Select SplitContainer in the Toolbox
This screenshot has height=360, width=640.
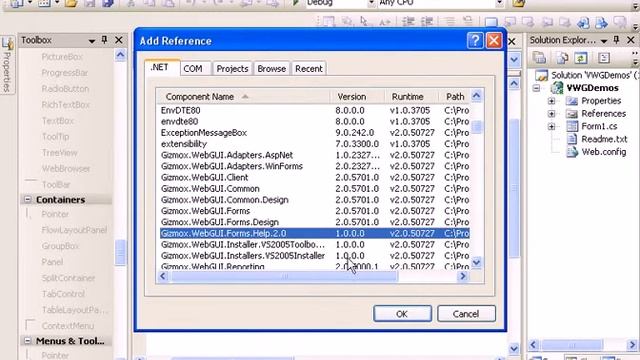pos(68,278)
